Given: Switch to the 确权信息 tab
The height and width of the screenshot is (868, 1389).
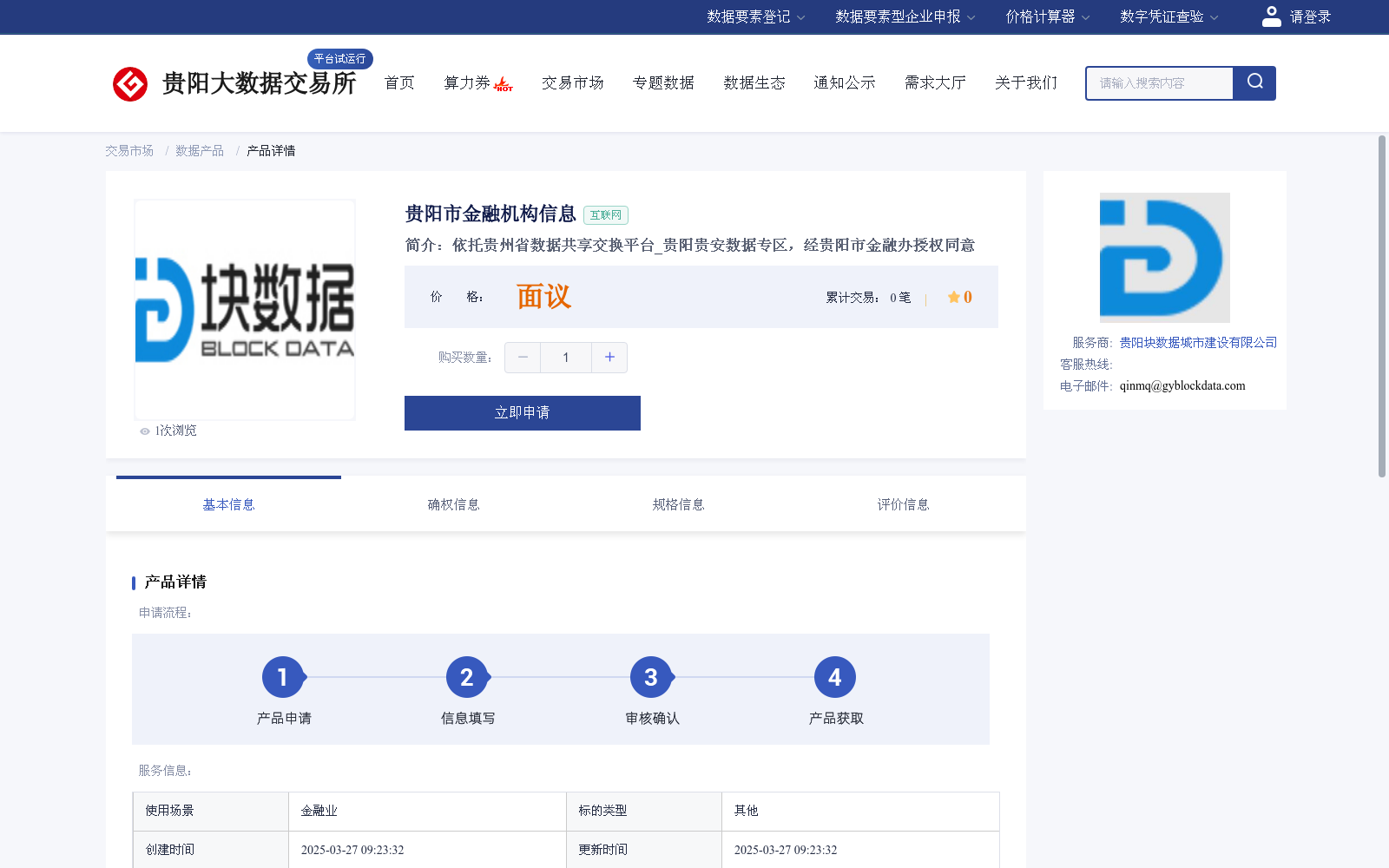Looking at the screenshot, I should 453,504.
